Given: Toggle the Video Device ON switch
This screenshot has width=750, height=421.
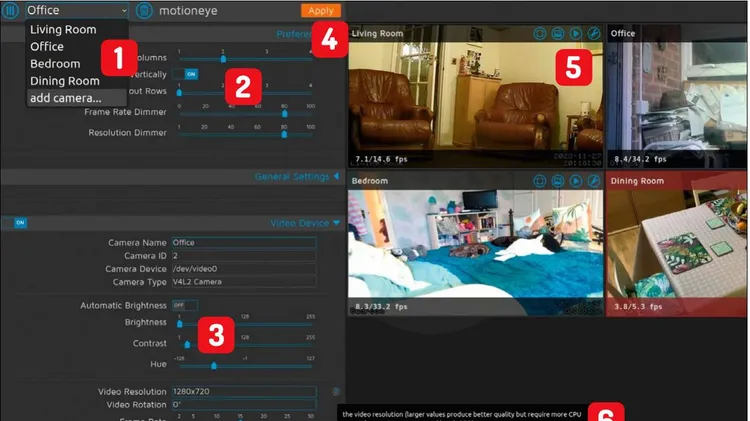Looking at the screenshot, I should [x=15, y=222].
